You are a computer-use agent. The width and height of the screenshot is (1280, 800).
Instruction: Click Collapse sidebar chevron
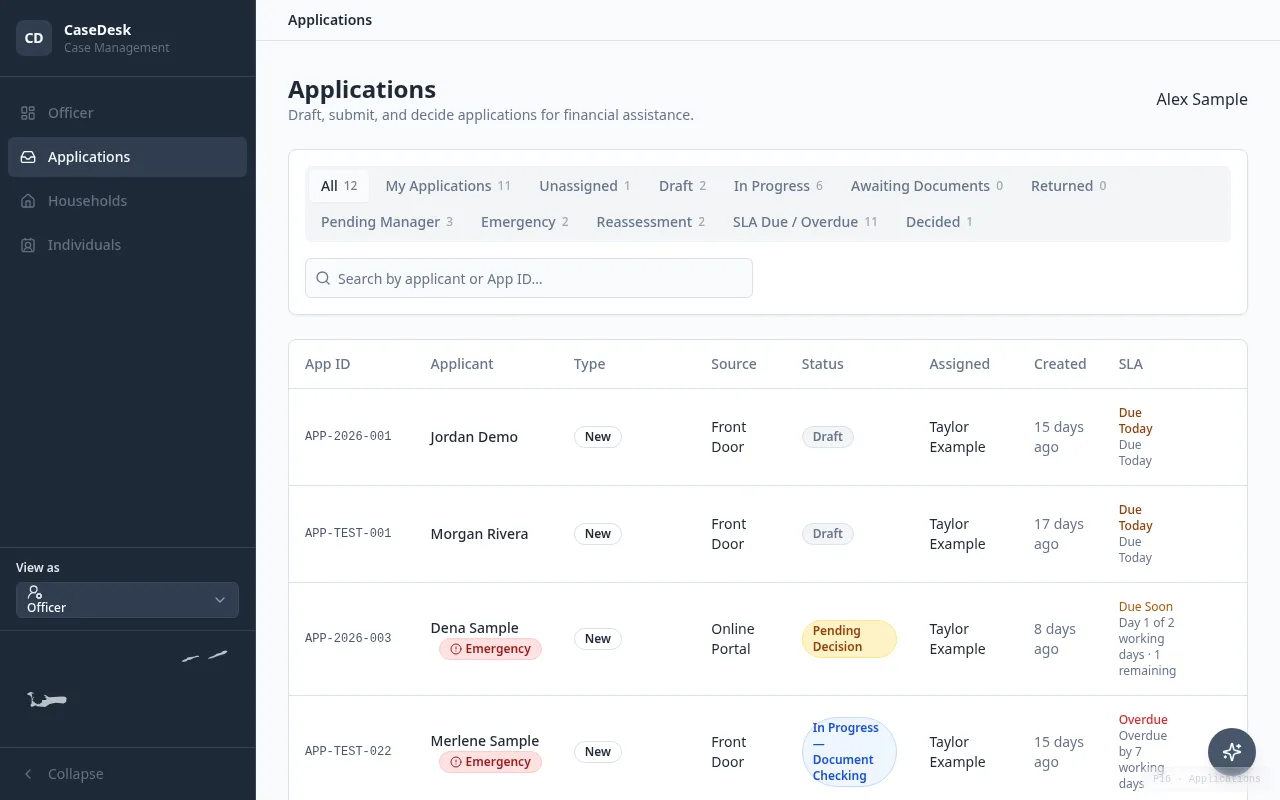point(28,774)
